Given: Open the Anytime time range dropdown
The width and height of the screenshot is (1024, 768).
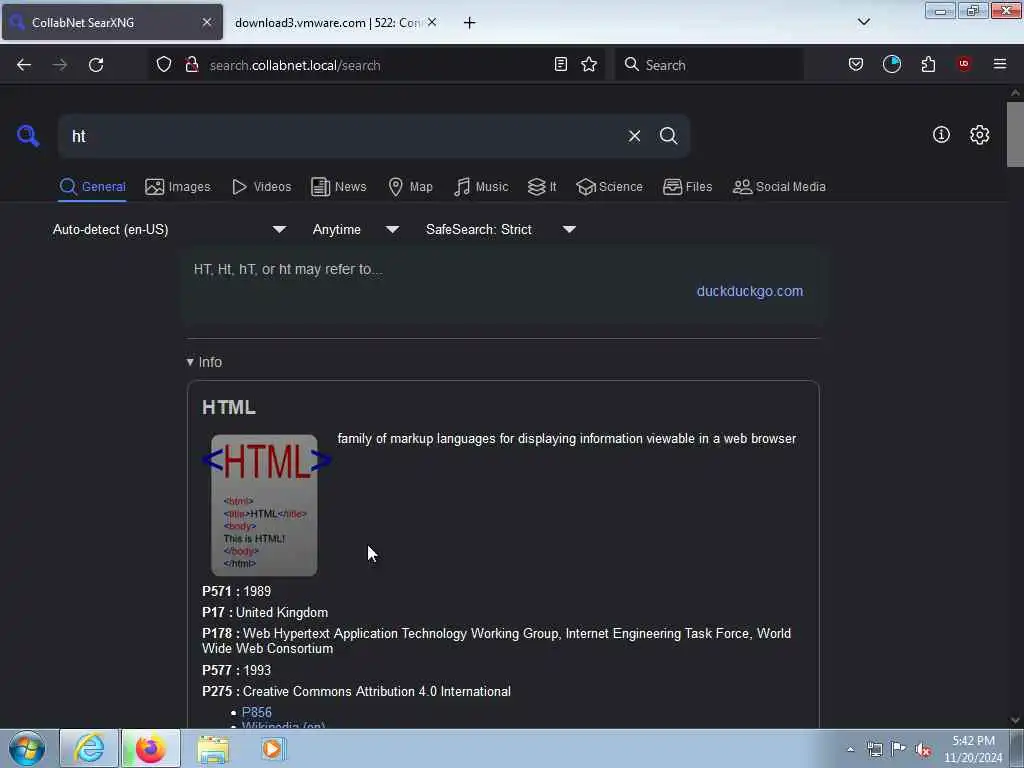Looking at the screenshot, I should [356, 229].
